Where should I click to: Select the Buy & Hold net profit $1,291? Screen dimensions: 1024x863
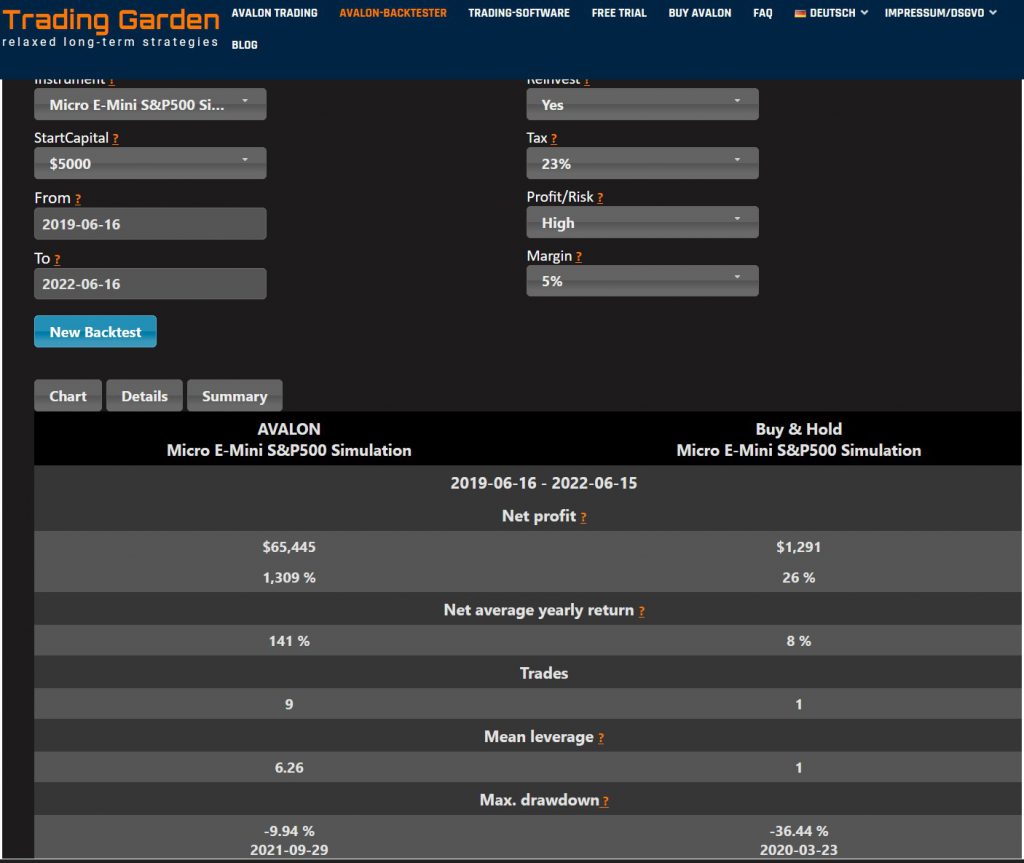point(799,547)
